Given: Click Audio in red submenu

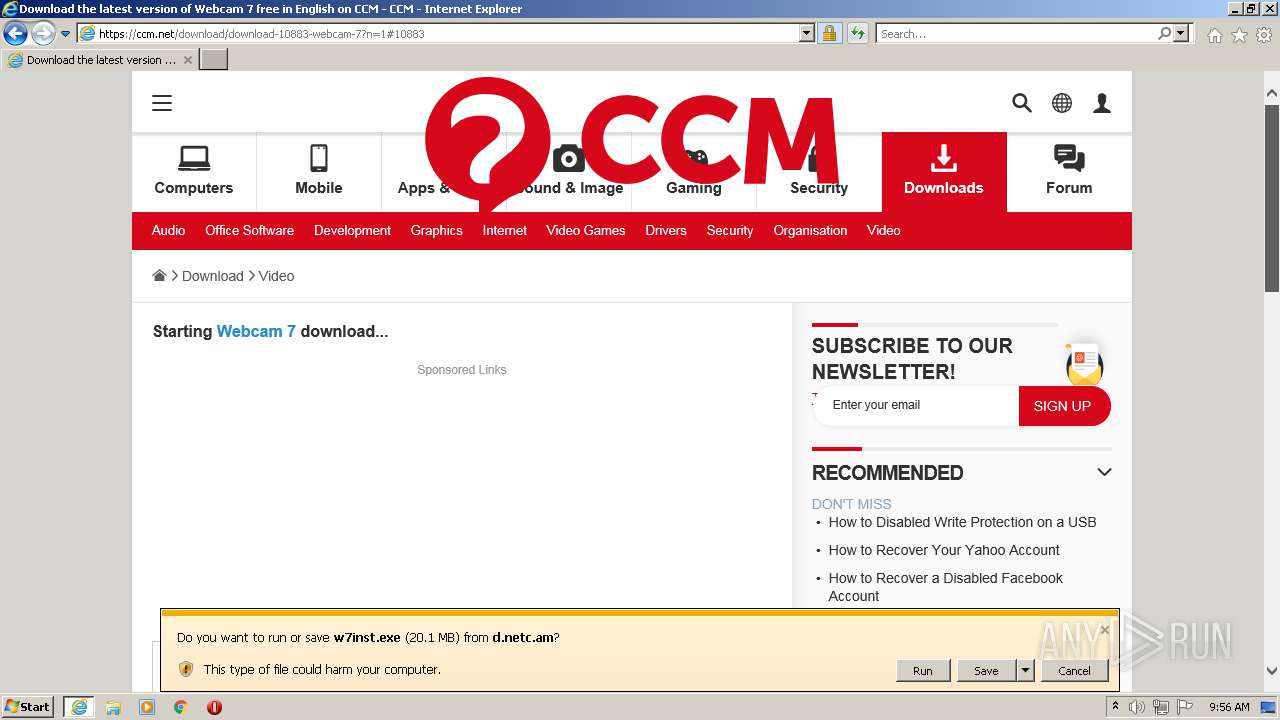Looking at the screenshot, I should [168, 230].
